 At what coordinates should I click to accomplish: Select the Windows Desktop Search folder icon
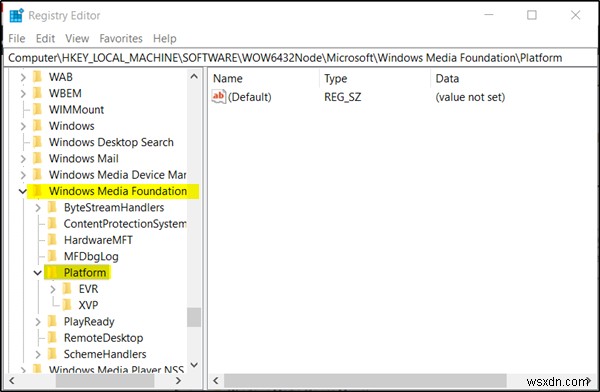38,142
